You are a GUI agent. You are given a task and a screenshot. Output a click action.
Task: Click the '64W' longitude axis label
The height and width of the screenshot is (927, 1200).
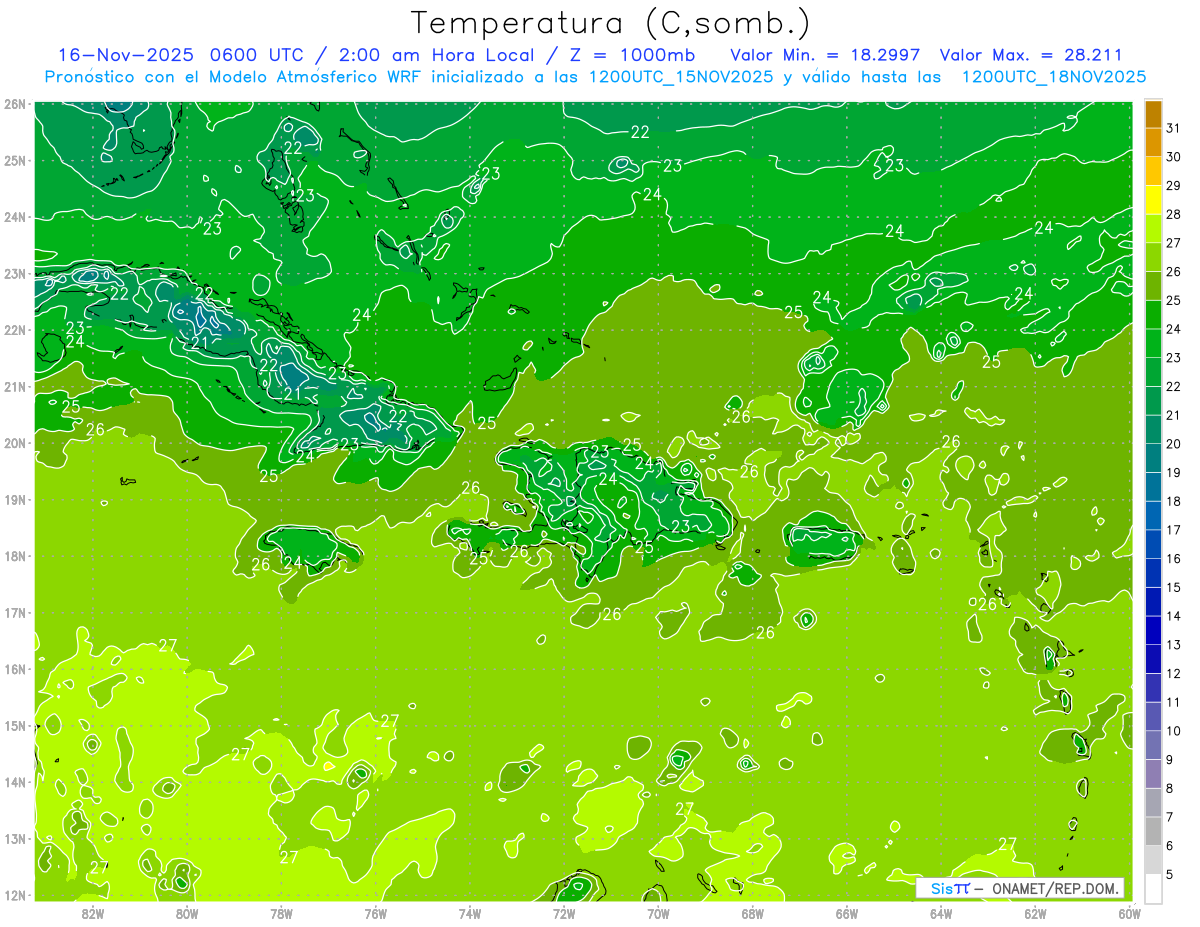[x=941, y=913]
